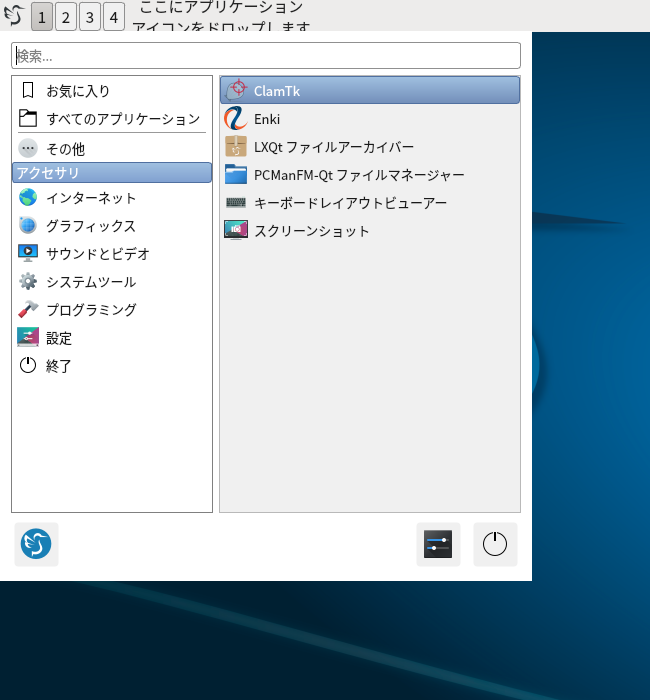Select 終了 category in the list

coord(112,366)
